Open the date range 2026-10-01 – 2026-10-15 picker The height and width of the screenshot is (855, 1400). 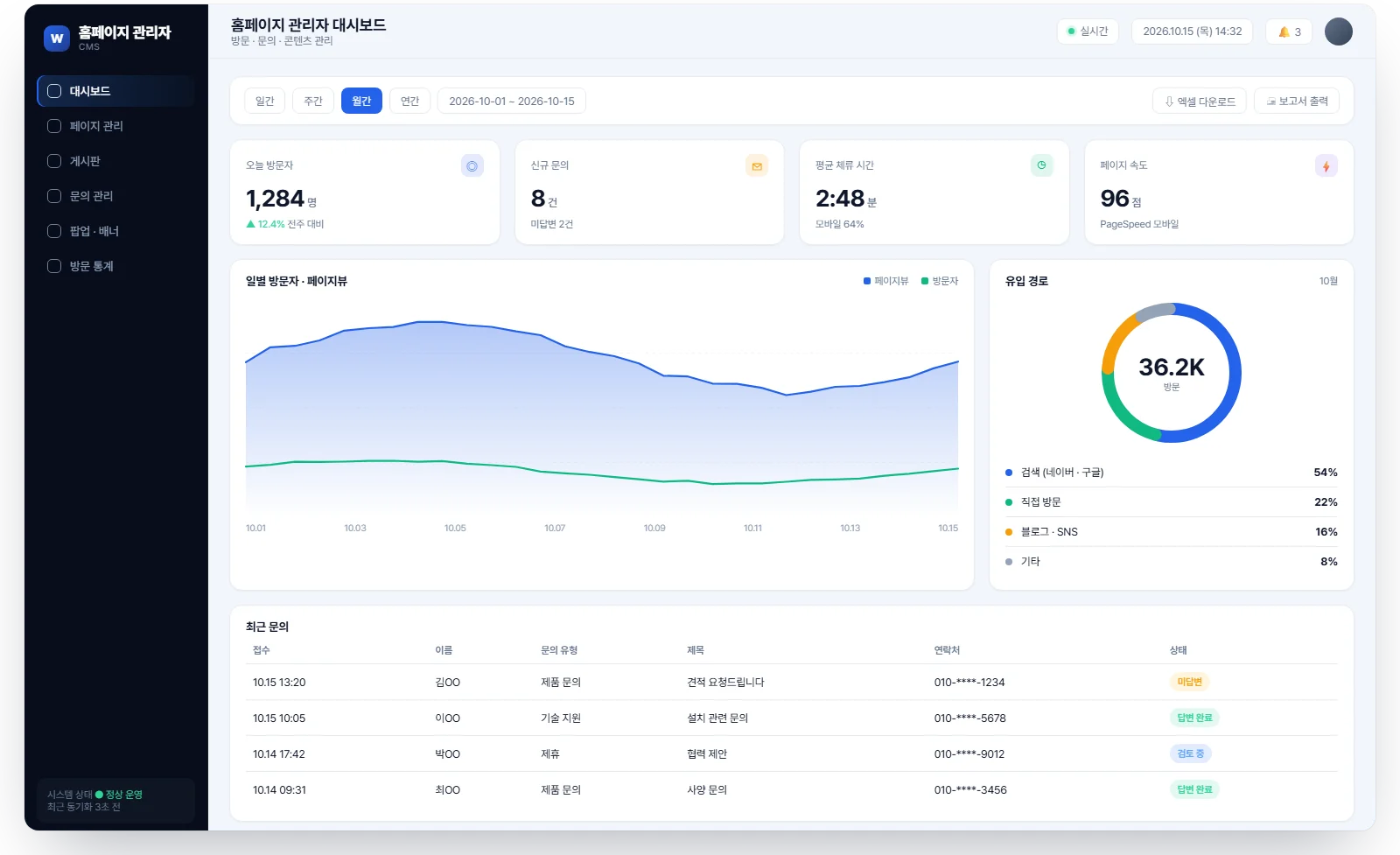pyautogui.click(x=512, y=101)
